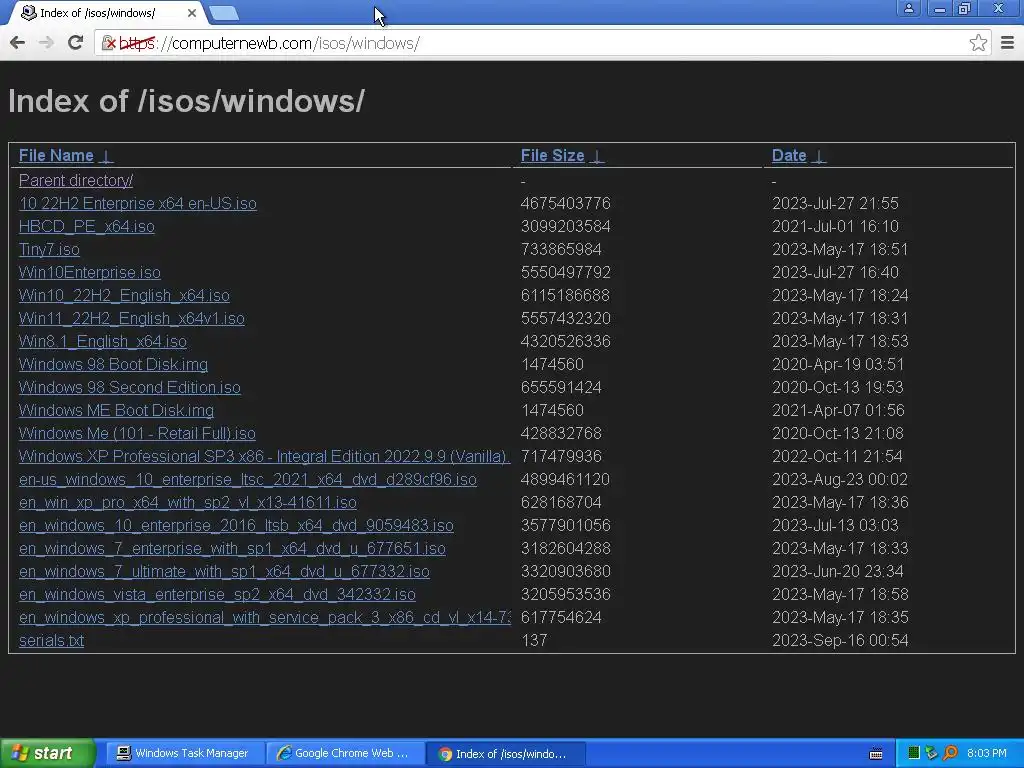Image resolution: width=1024 pixels, height=768 pixels.
Task: Sort the listing by File Size header
Action: (x=552, y=155)
